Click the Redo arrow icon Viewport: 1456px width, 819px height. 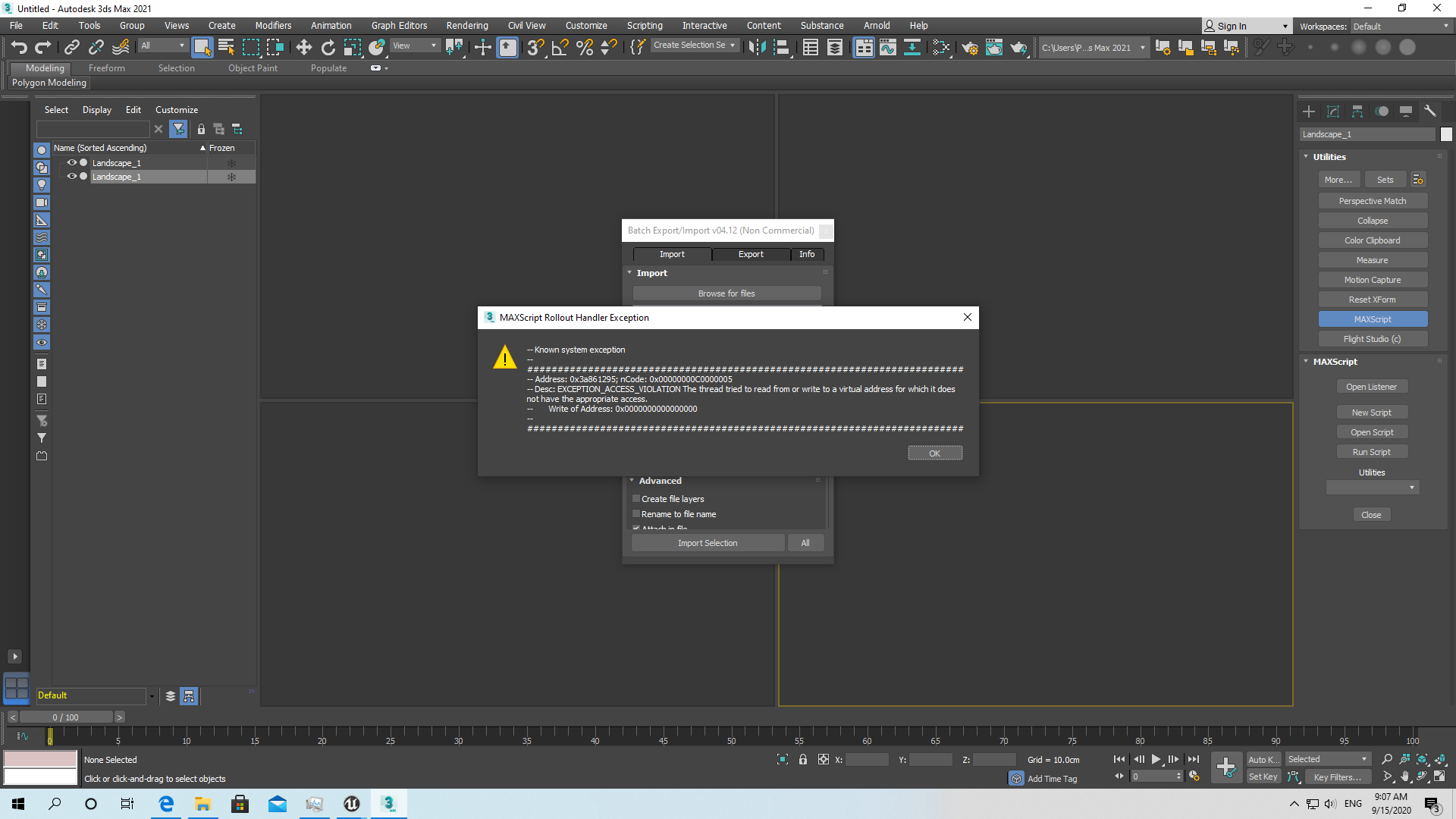pyautogui.click(x=43, y=47)
